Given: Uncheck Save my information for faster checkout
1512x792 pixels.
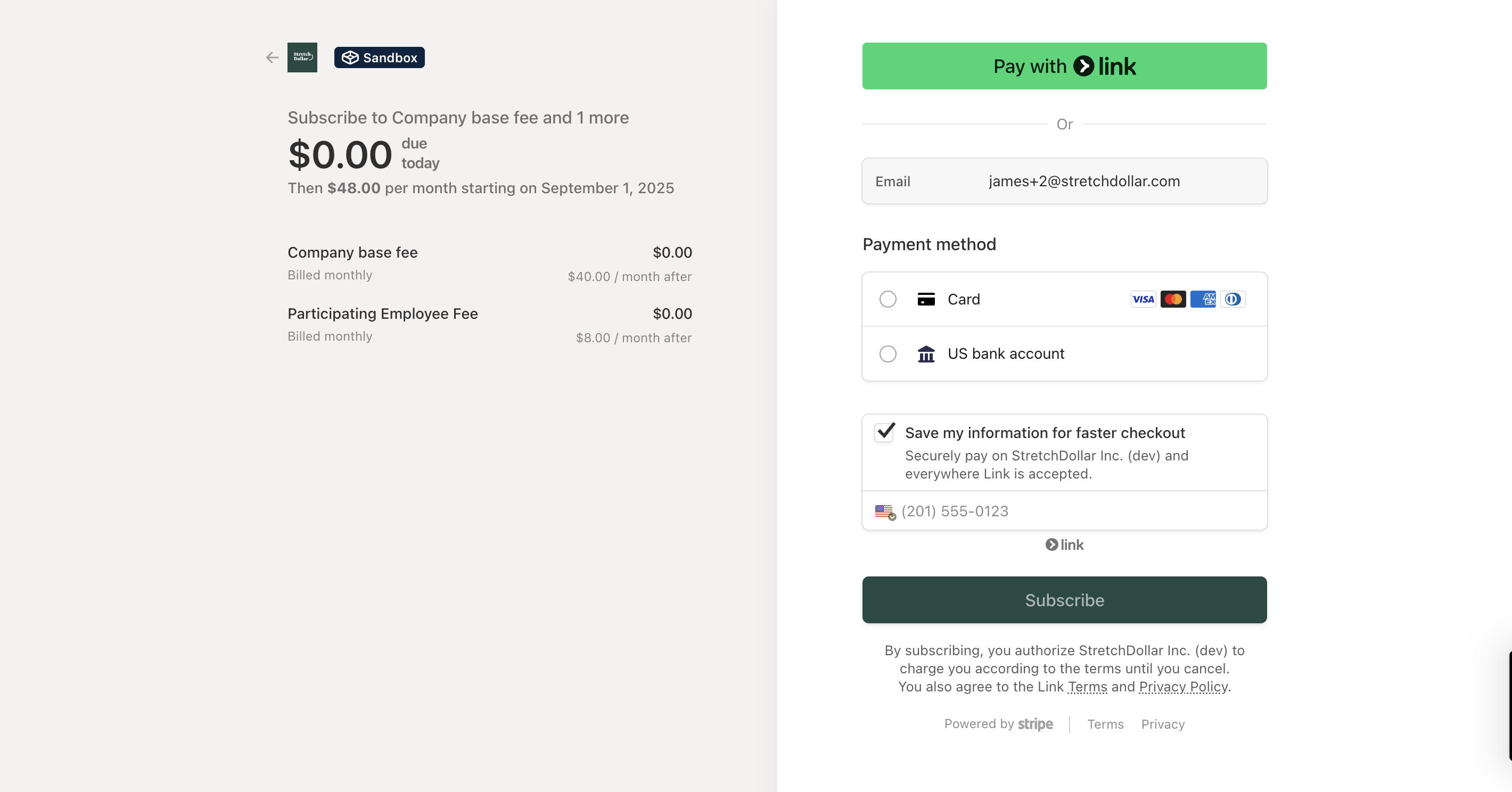Looking at the screenshot, I should (884, 432).
